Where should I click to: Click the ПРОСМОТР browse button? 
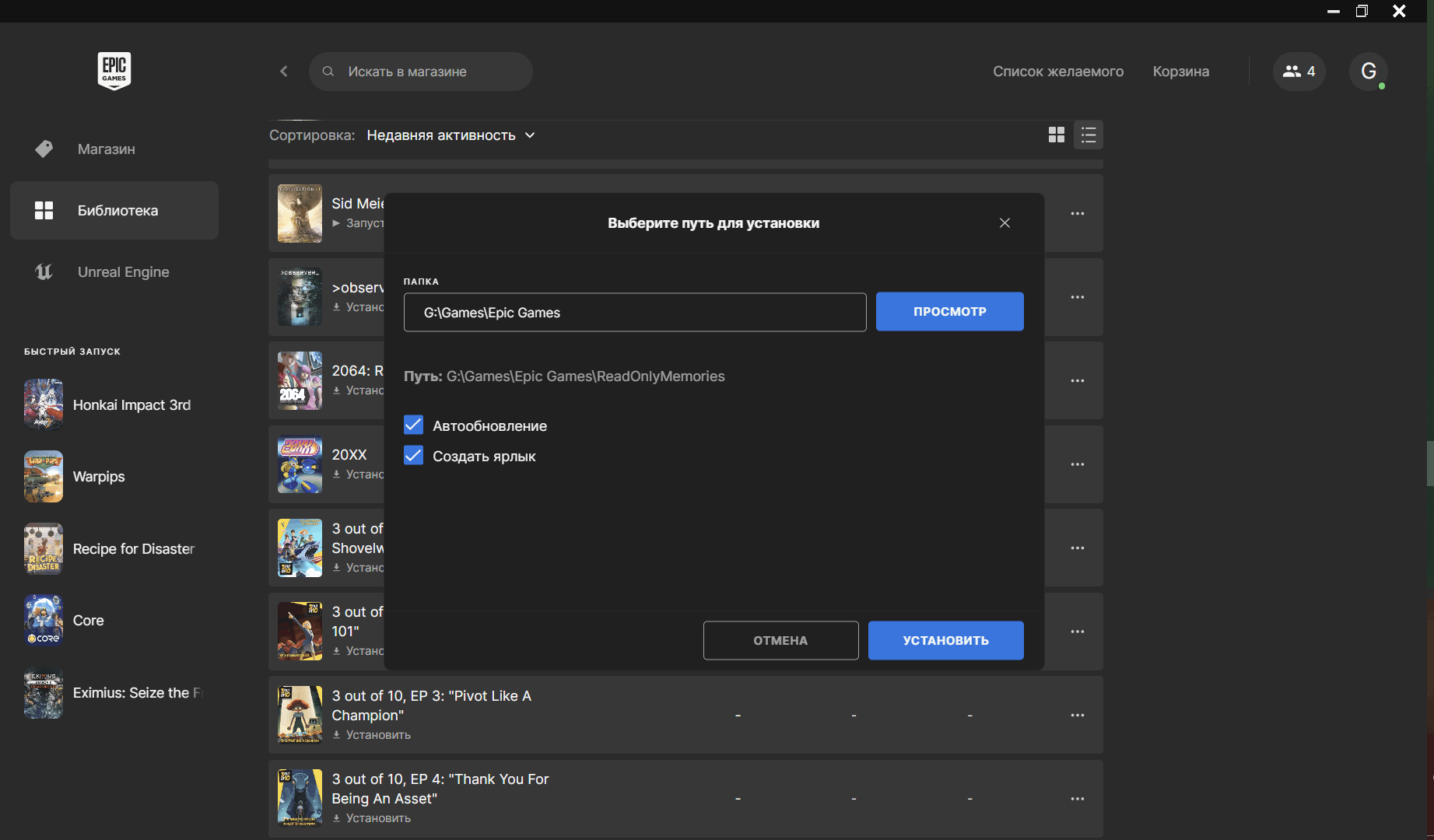(949, 312)
